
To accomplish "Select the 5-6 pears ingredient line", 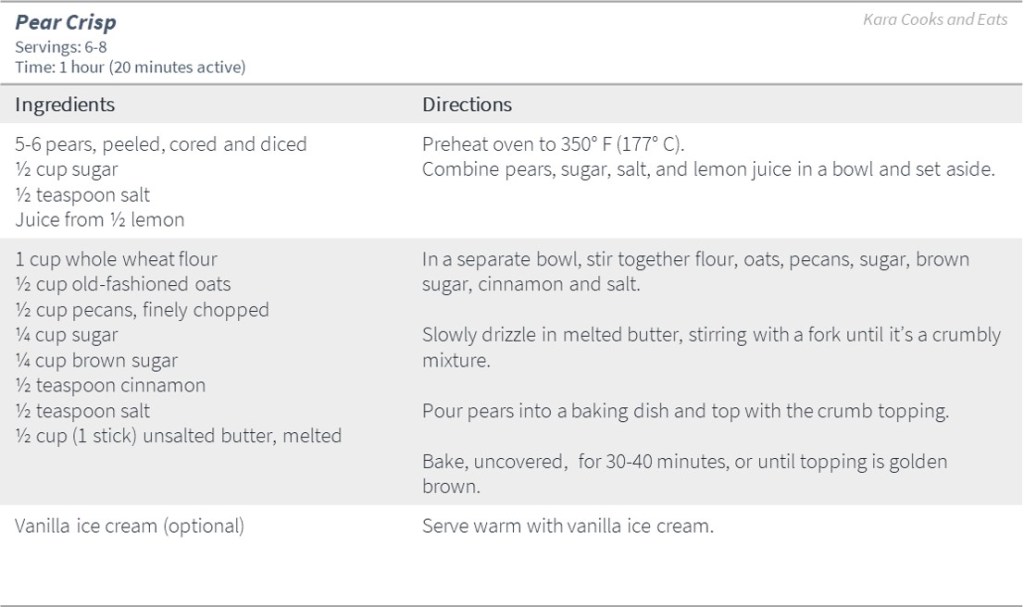I will pos(161,144).
